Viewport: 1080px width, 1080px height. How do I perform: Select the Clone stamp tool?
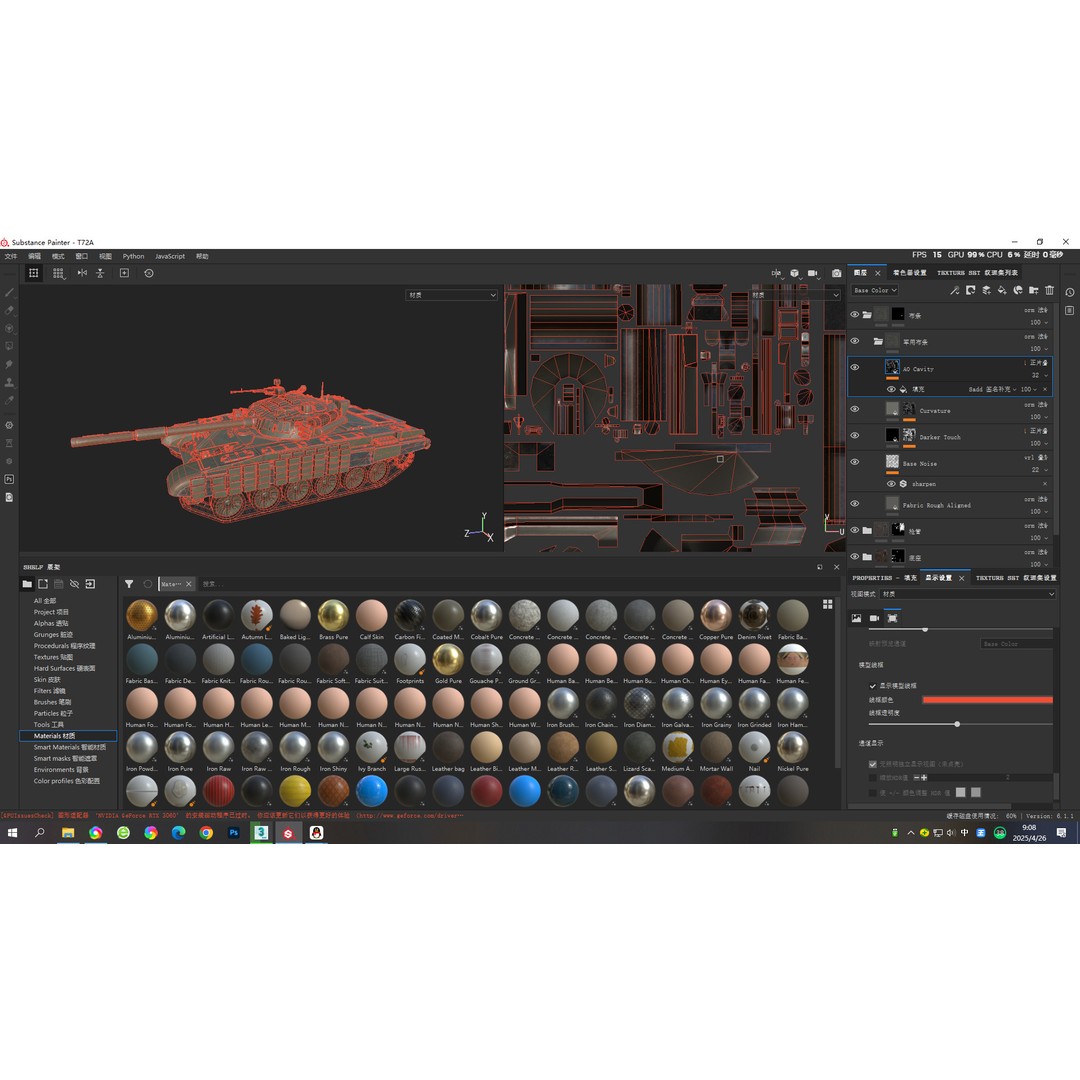point(9,382)
